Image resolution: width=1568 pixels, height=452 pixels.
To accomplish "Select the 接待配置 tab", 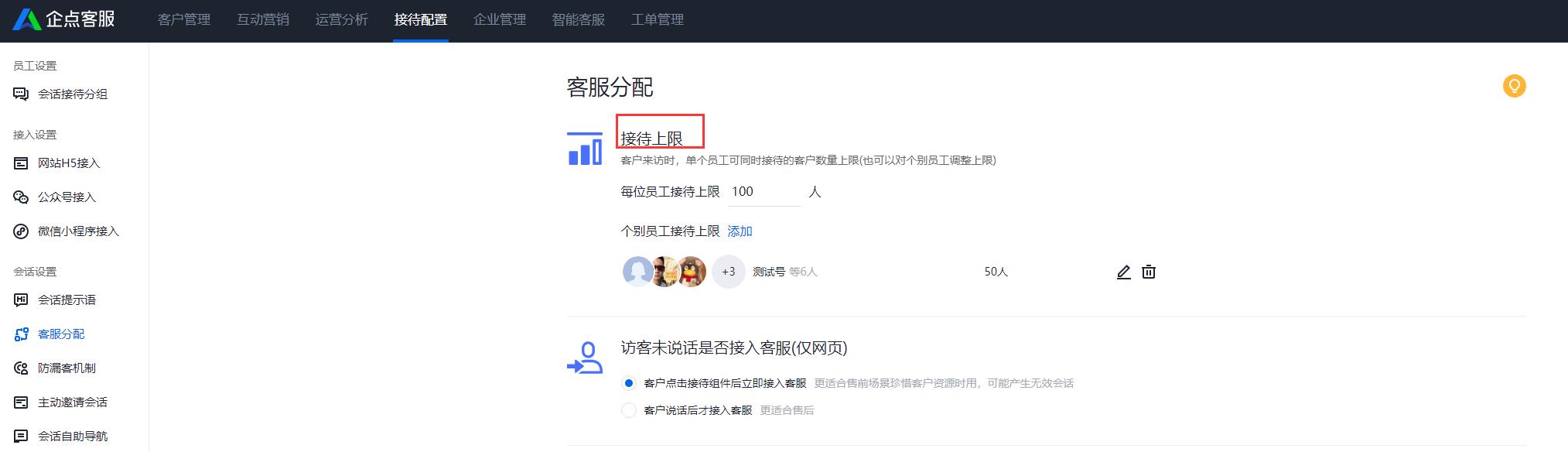I will 421,19.
